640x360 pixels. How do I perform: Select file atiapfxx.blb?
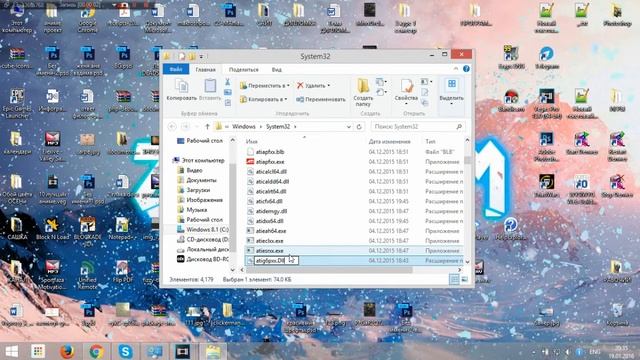[x=270, y=152]
